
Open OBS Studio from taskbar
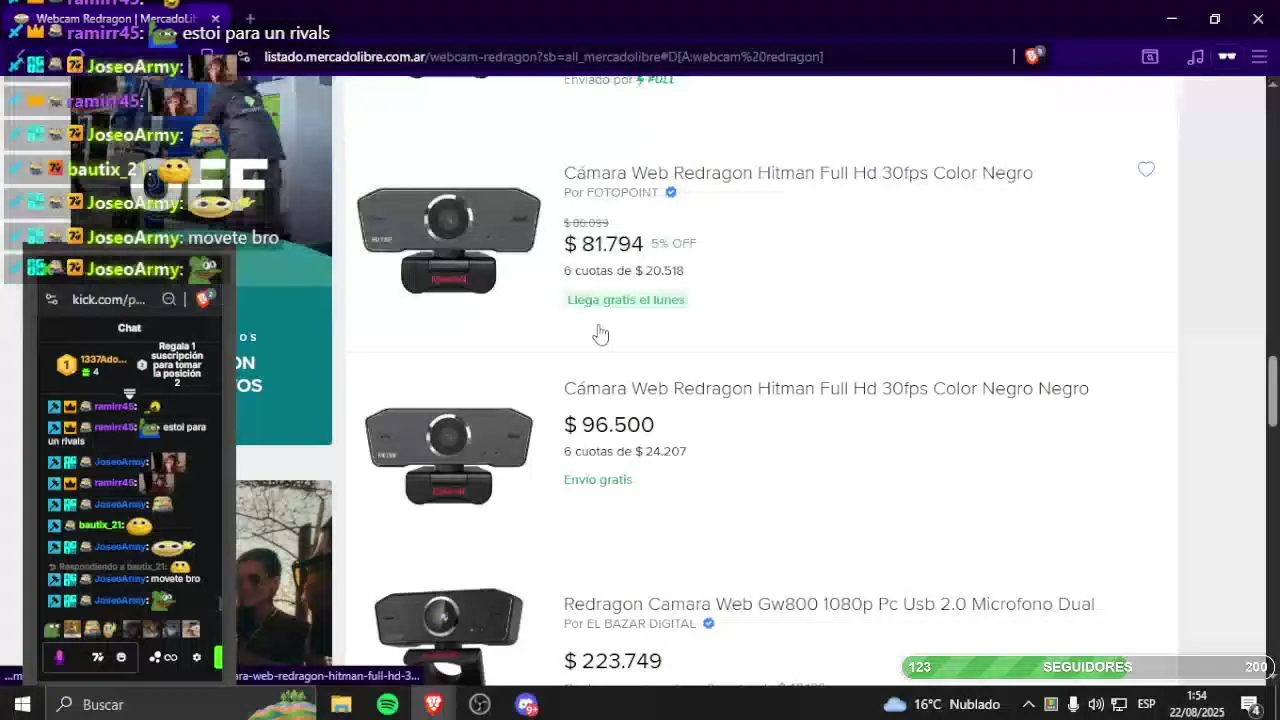point(480,704)
